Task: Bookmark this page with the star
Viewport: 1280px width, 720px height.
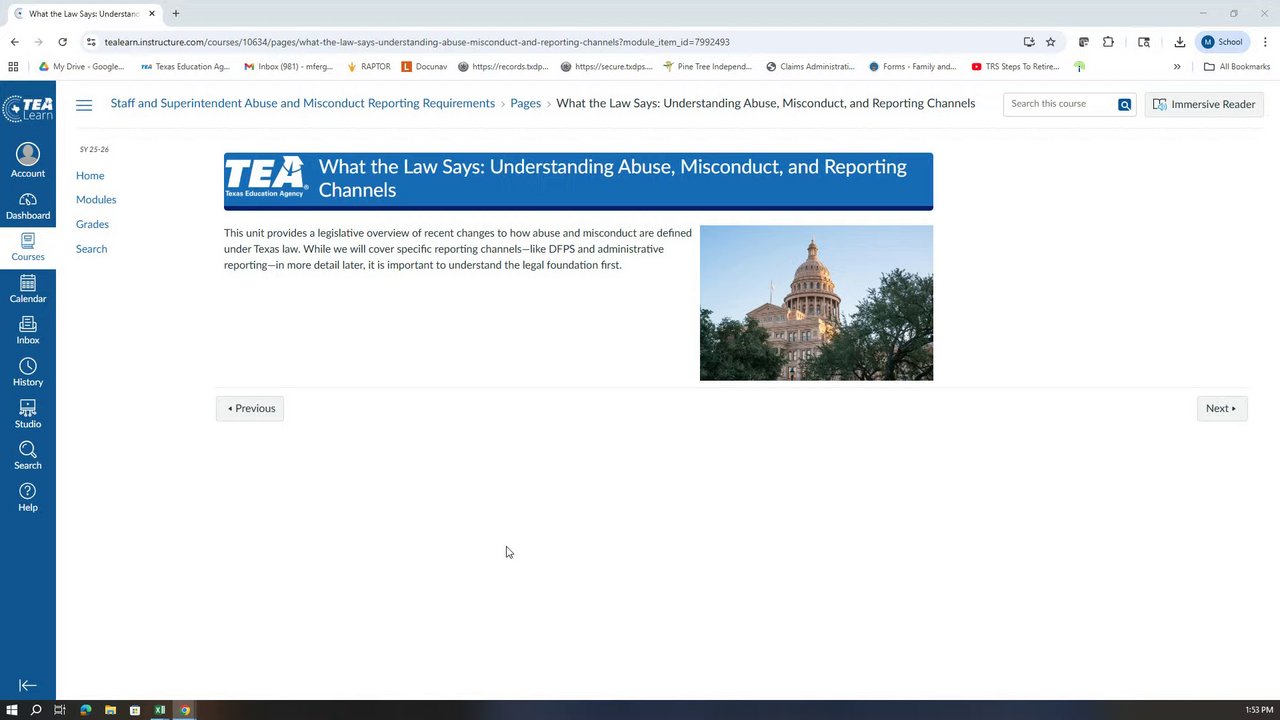Action: (1050, 42)
